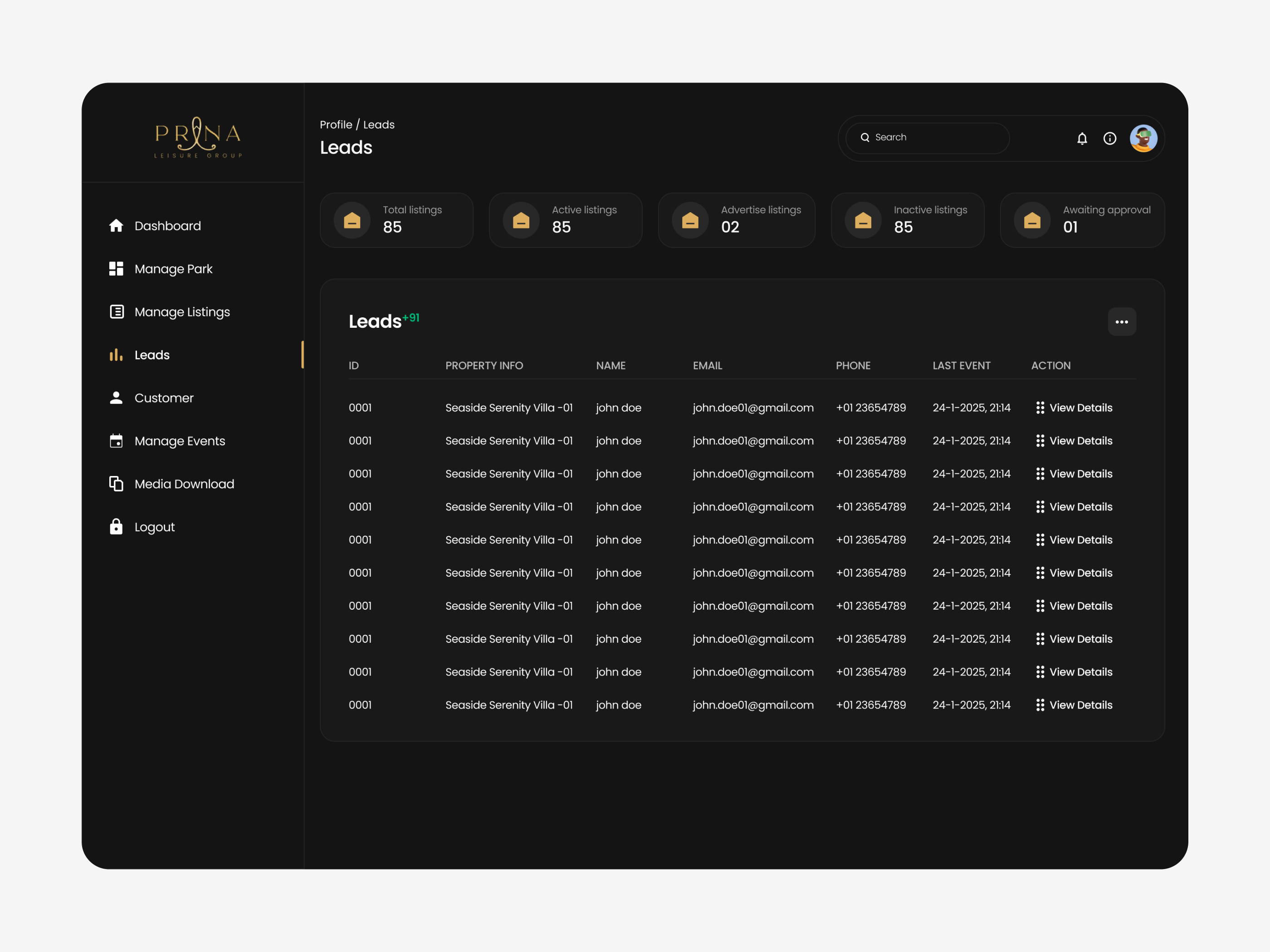The image size is (1270, 952).
Task: Open the user profile avatar
Action: [1144, 138]
